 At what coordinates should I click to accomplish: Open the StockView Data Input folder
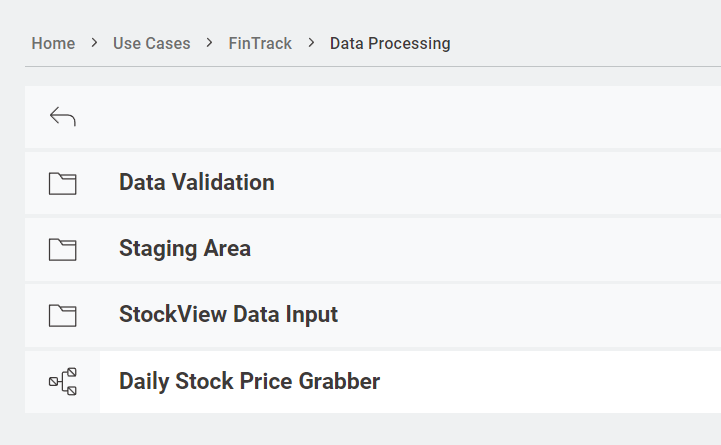click(x=228, y=315)
